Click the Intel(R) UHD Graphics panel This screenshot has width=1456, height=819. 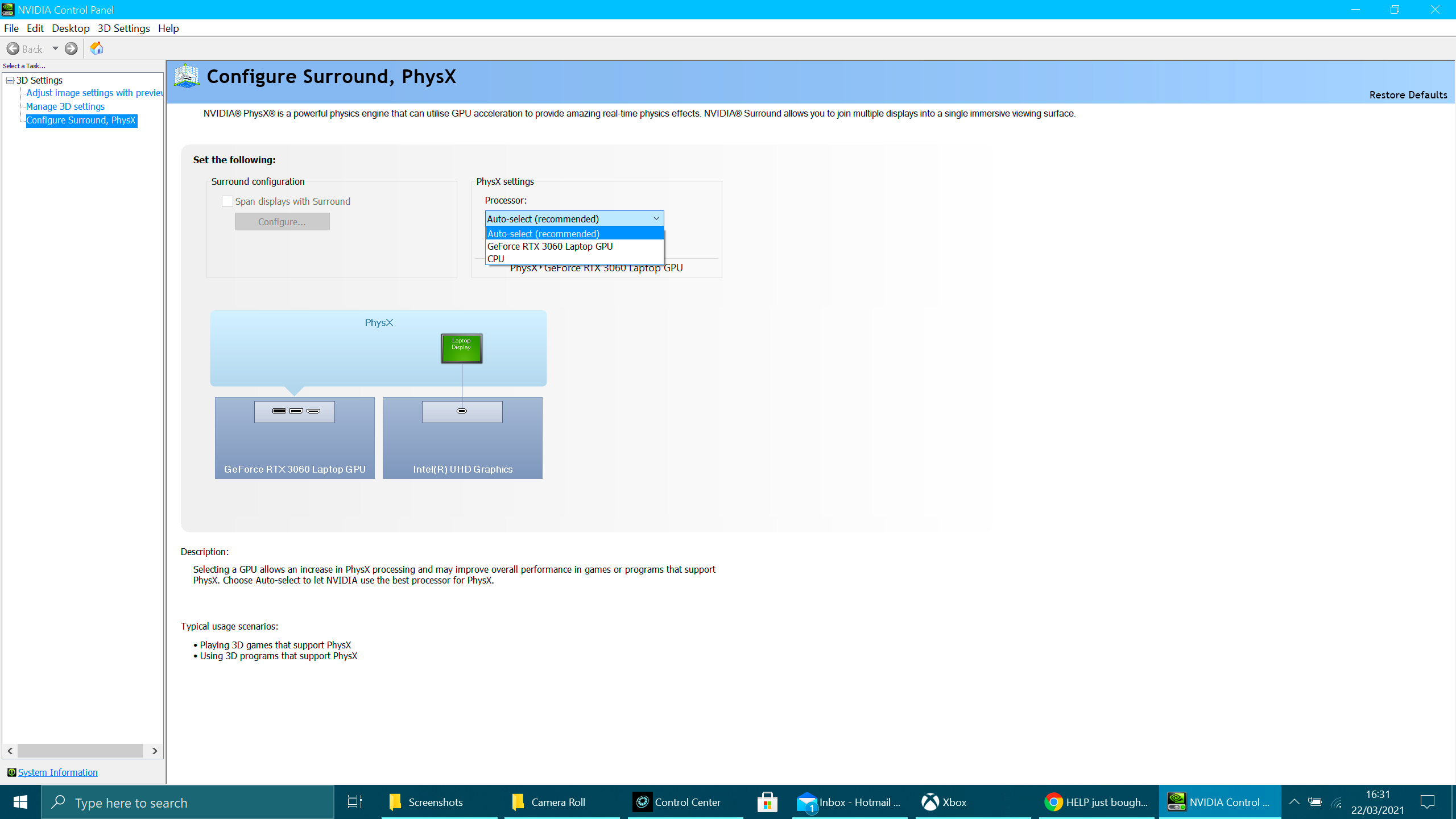462,438
